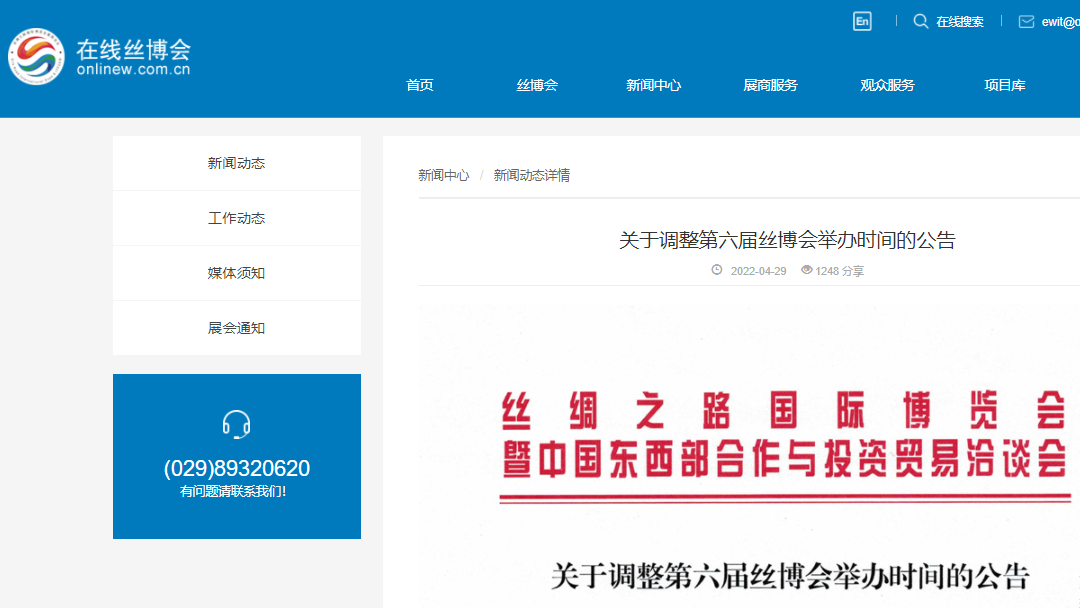Expand the 观众服务 menu

(x=888, y=85)
